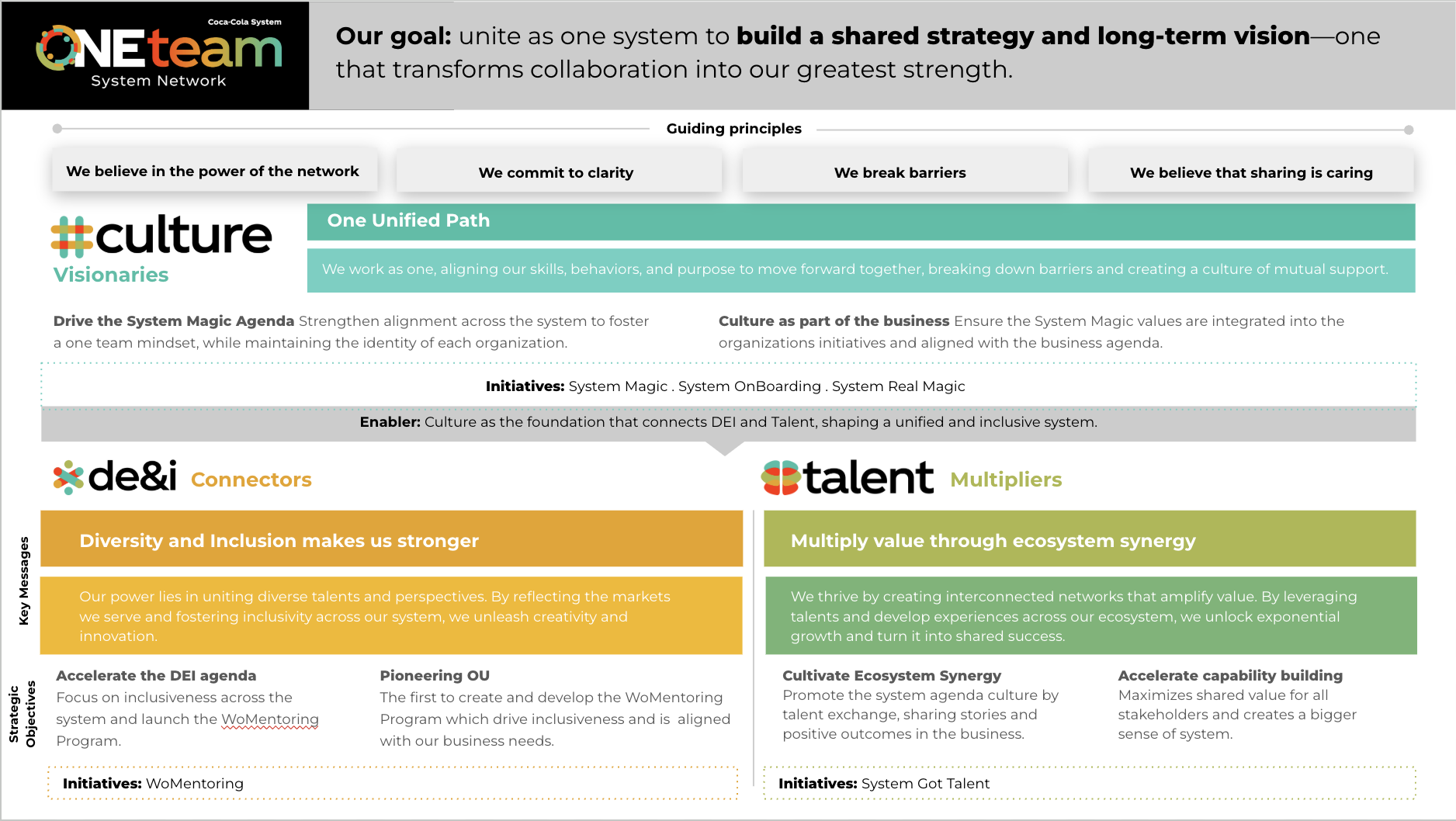Click 'Culture as part of the business' heading
1456x821 pixels.
click(x=834, y=321)
